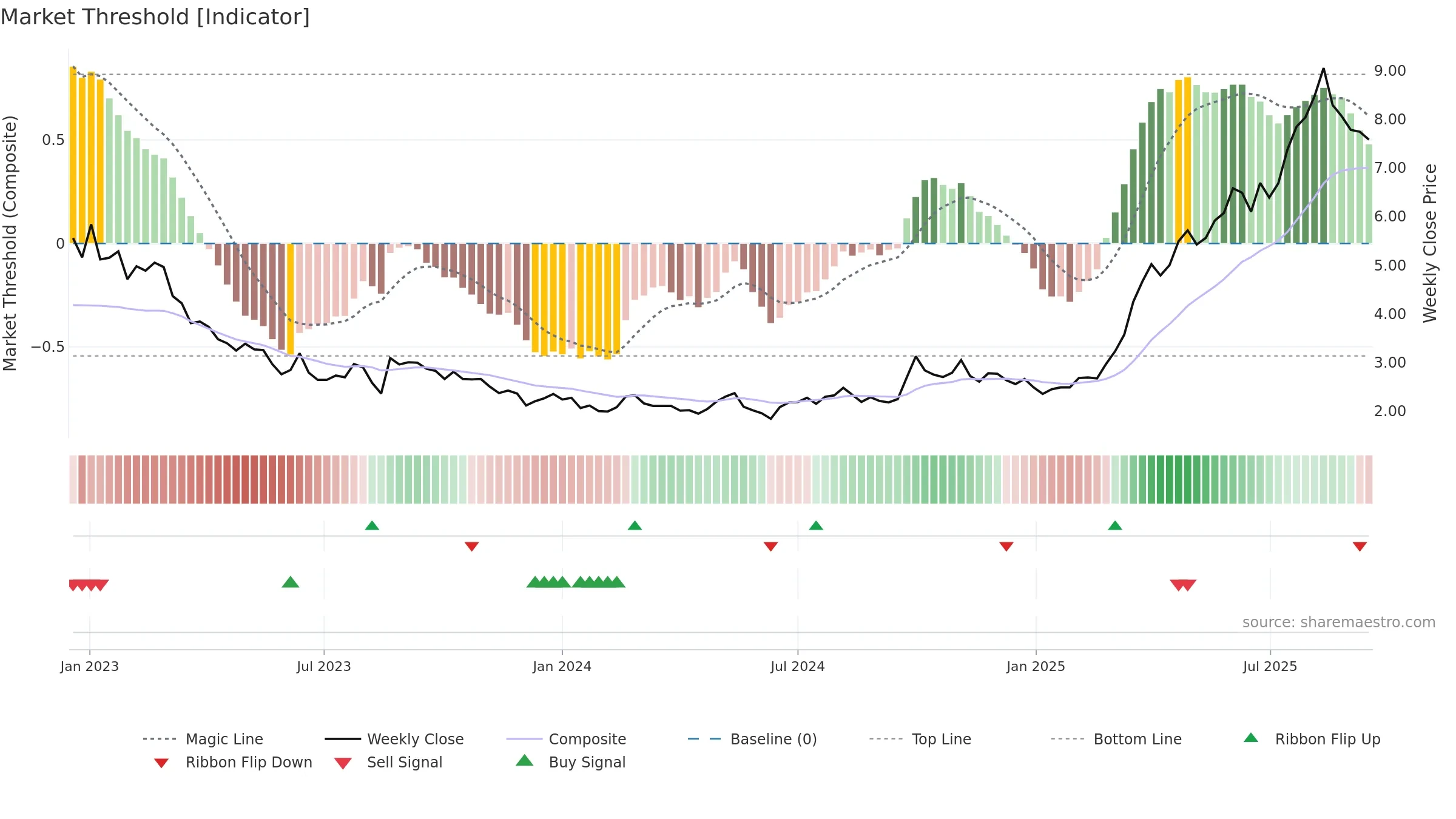The width and height of the screenshot is (1456, 819).
Task: Click the Jul 2024 x-axis label
Action: (798, 666)
